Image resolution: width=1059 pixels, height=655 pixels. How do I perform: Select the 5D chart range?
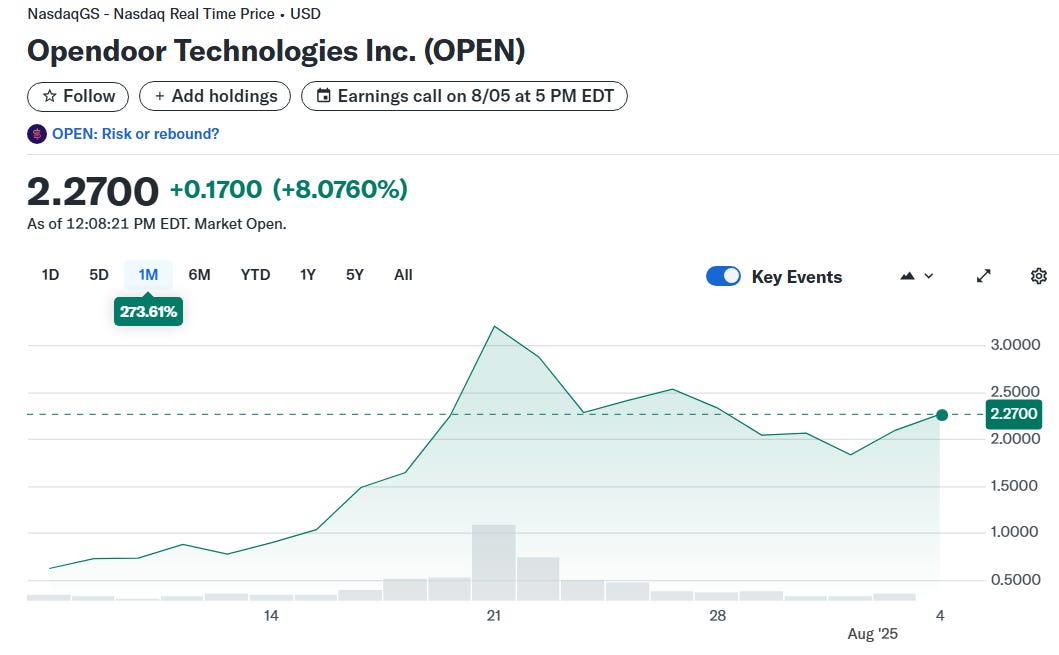tap(99, 275)
